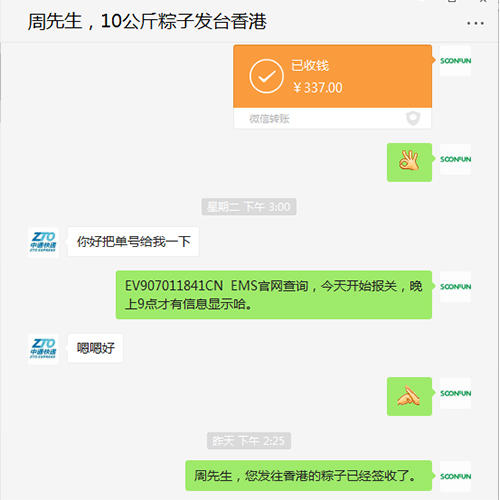Click the 微信转账 footer label
500x500 pixels.
pyautogui.click(x=269, y=119)
